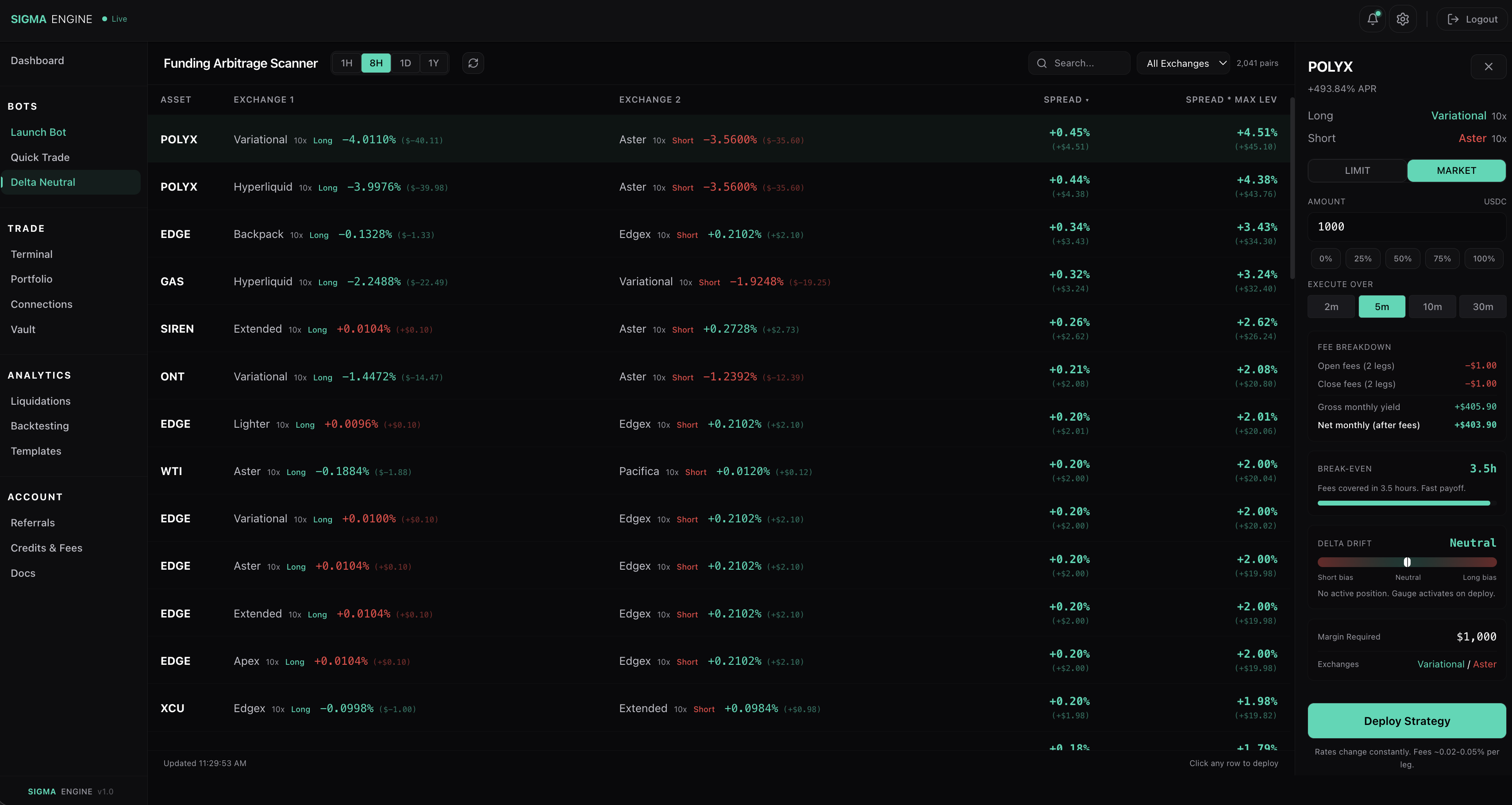
Task: Open the Portfolio page
Action: (32, 279)
